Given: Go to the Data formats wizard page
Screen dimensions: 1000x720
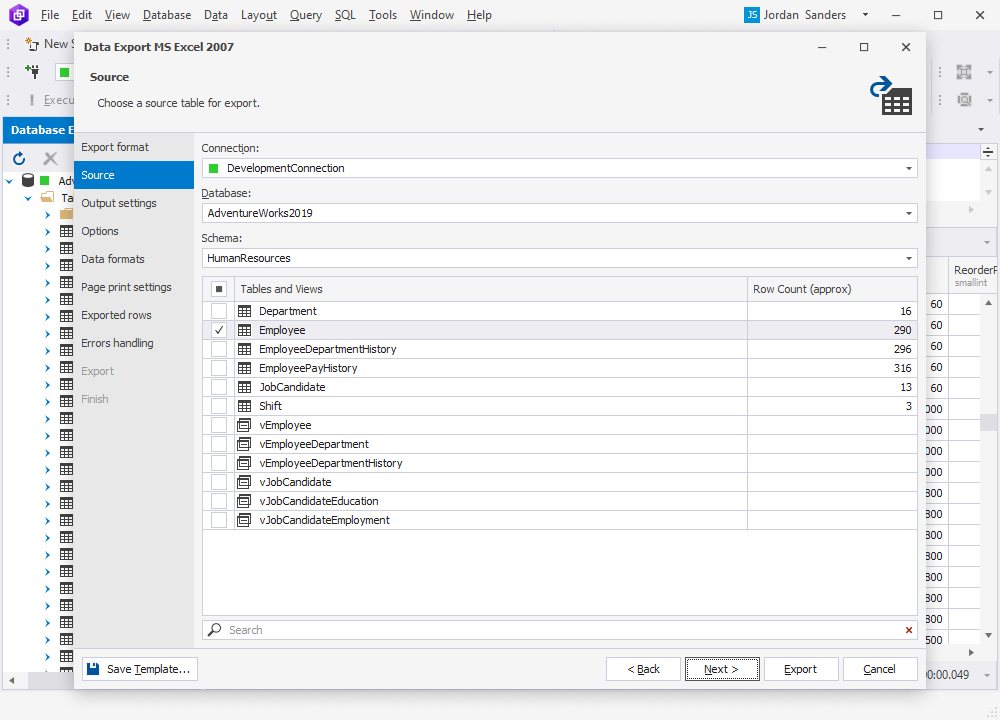Looking at the screenshot, I should pos(134,259).
